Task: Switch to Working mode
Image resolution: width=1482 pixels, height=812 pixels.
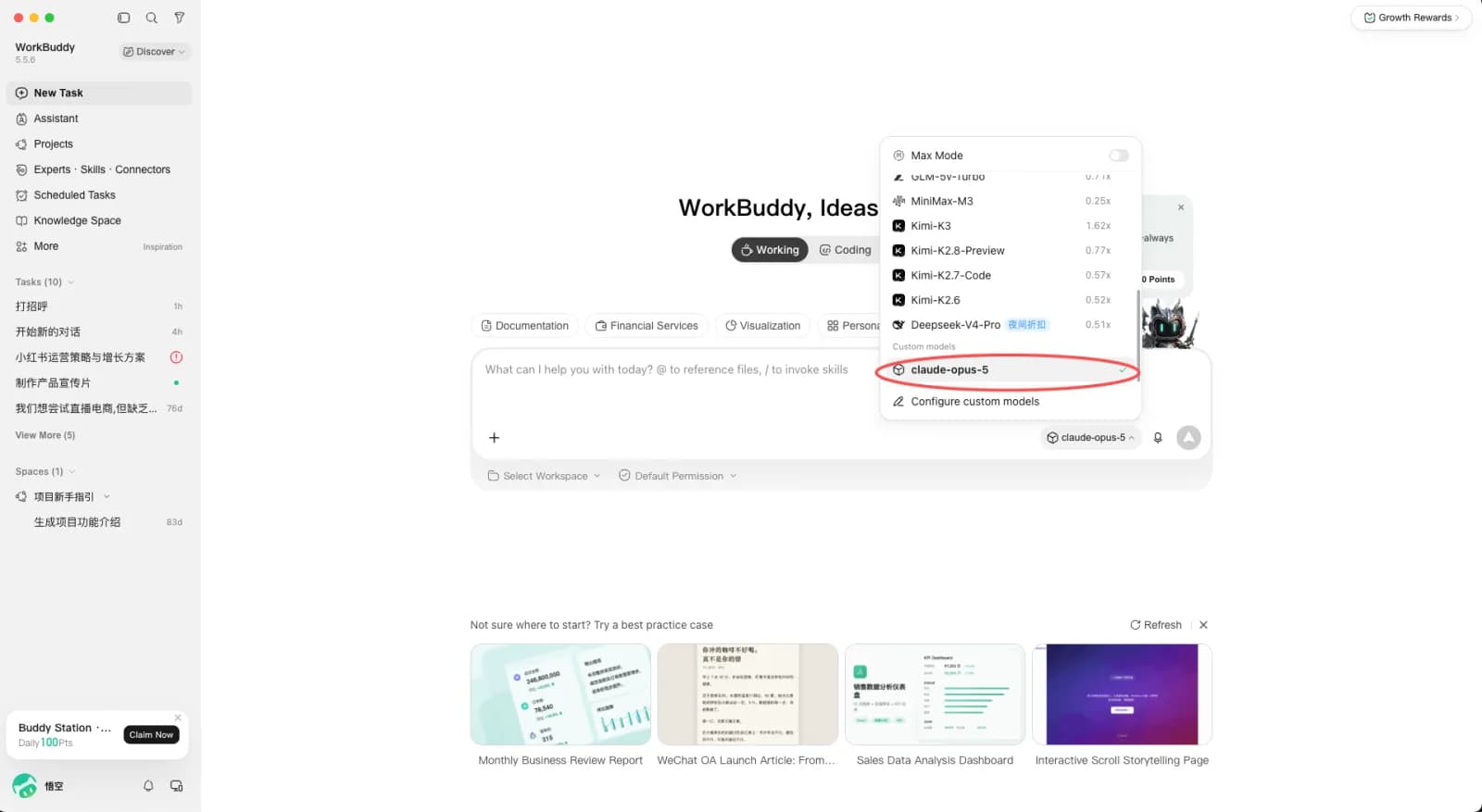Action: pyautogui.click(x=770, y=250)
